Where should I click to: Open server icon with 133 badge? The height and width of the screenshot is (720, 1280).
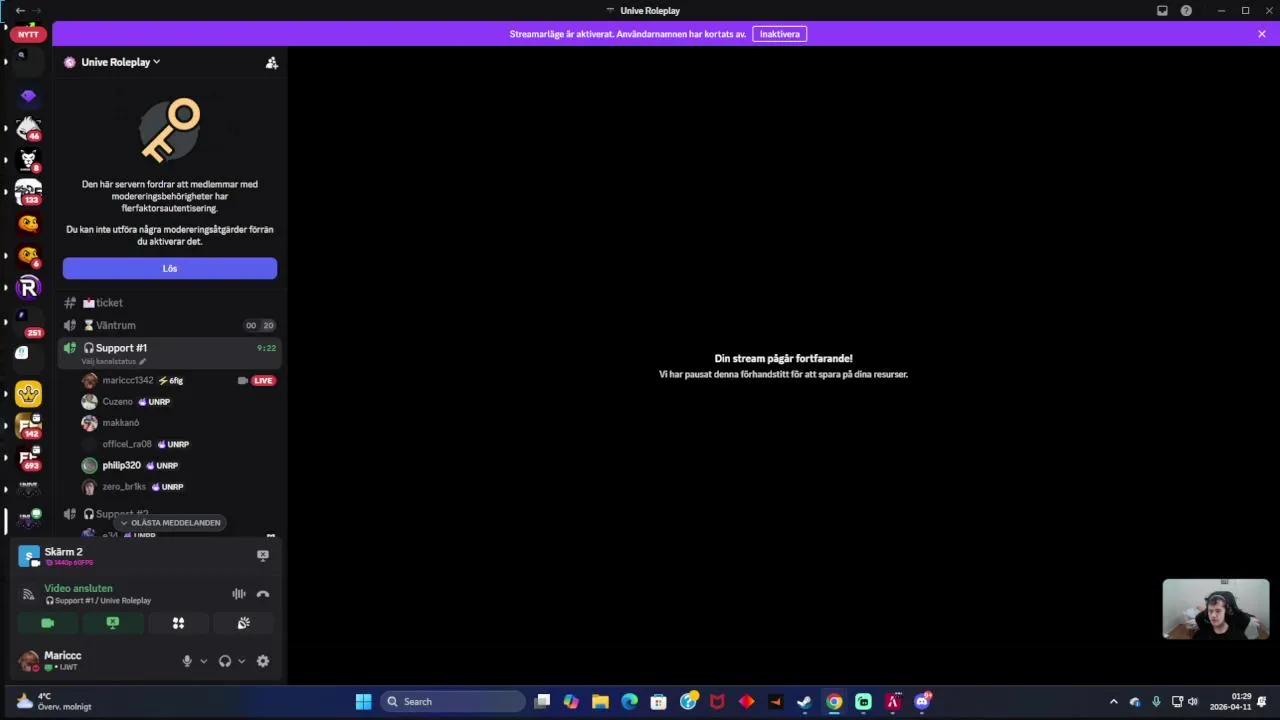28,192
